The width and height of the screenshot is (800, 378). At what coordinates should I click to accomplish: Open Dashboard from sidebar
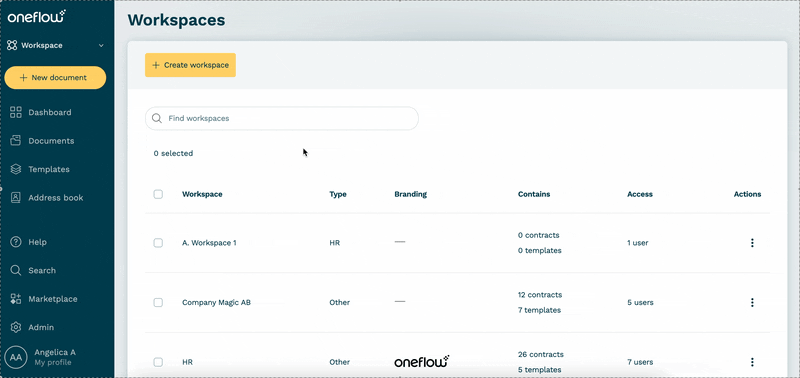pos(50,112)
